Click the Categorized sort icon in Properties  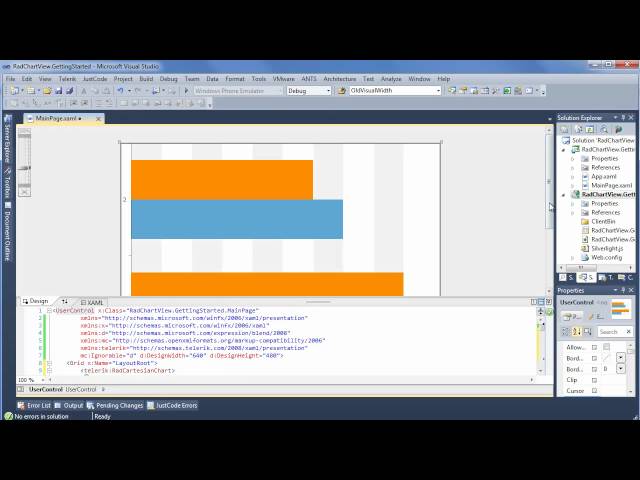click(565, 332)
